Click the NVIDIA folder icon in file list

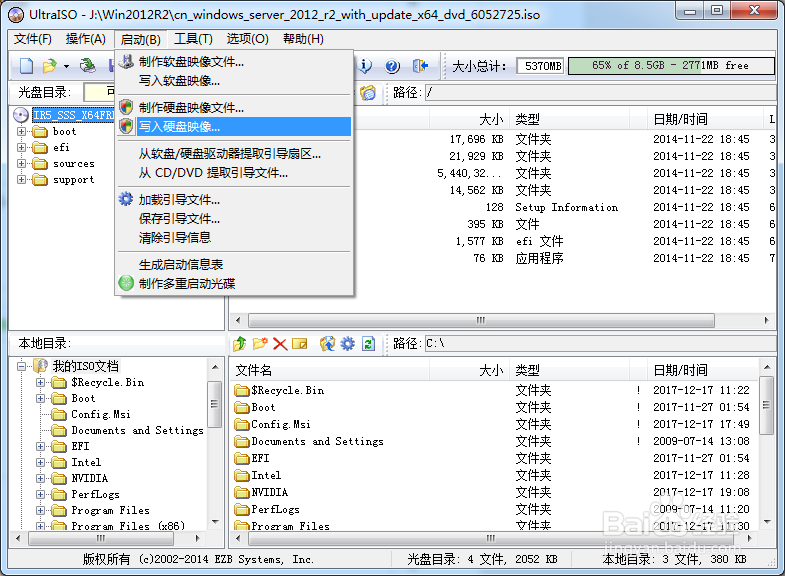pos(242,492)
